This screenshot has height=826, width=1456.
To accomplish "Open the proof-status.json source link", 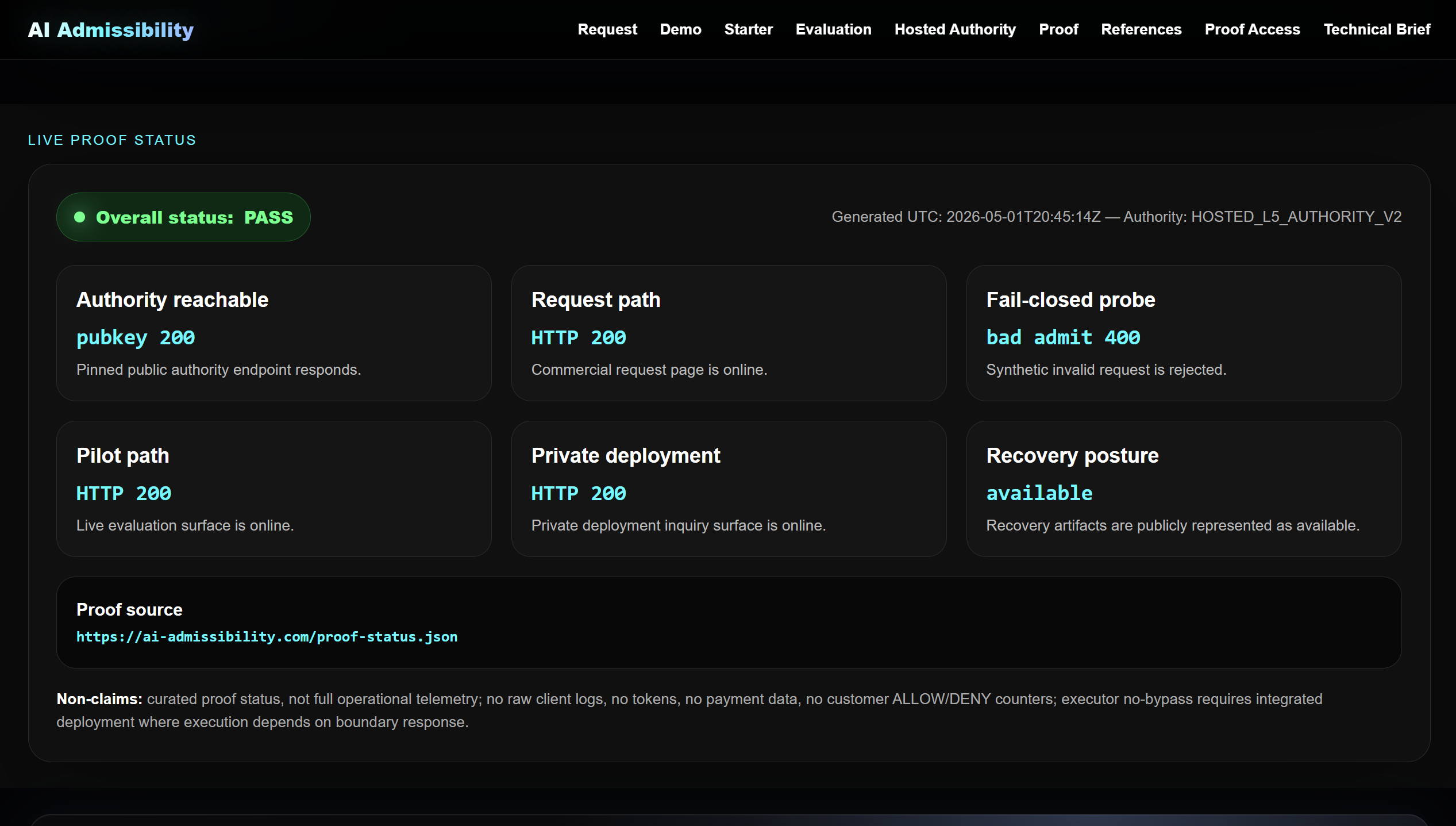I will [267, 636].
